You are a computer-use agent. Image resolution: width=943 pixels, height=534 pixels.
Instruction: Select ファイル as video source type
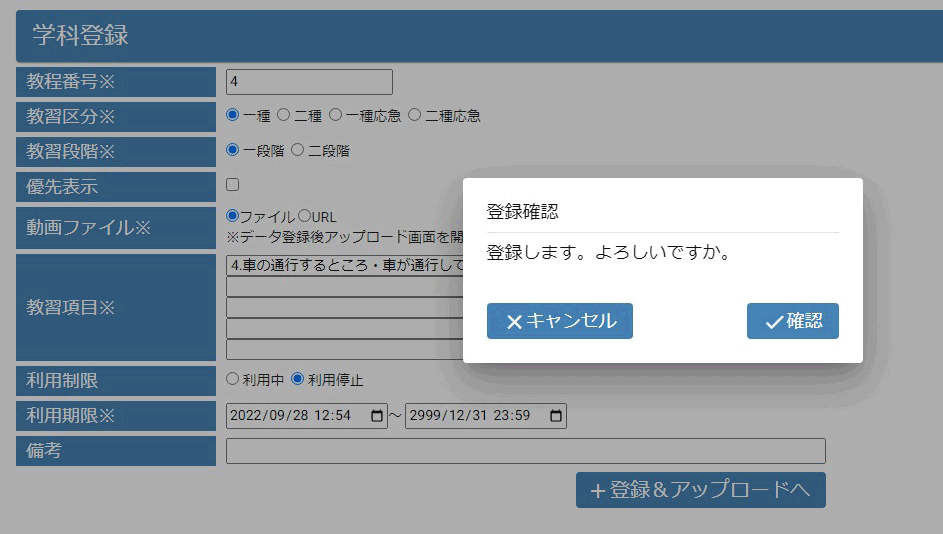pos(233,216)
